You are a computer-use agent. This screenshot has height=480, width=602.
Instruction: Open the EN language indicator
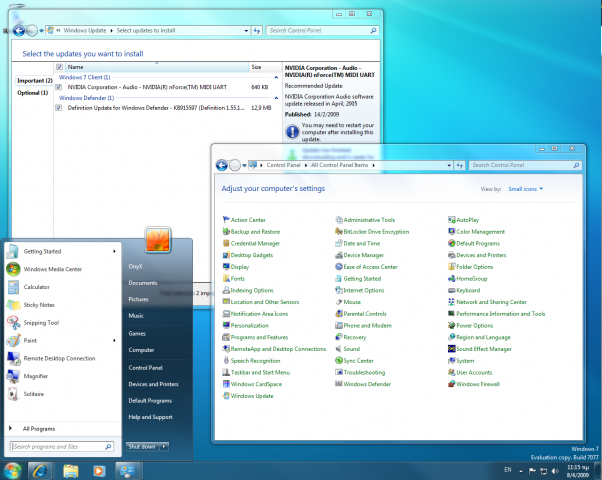coord(508,470)
